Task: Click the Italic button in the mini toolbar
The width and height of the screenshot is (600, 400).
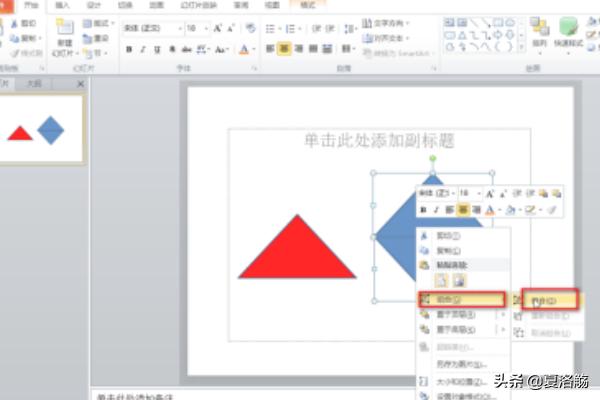Action: (436, 210)
